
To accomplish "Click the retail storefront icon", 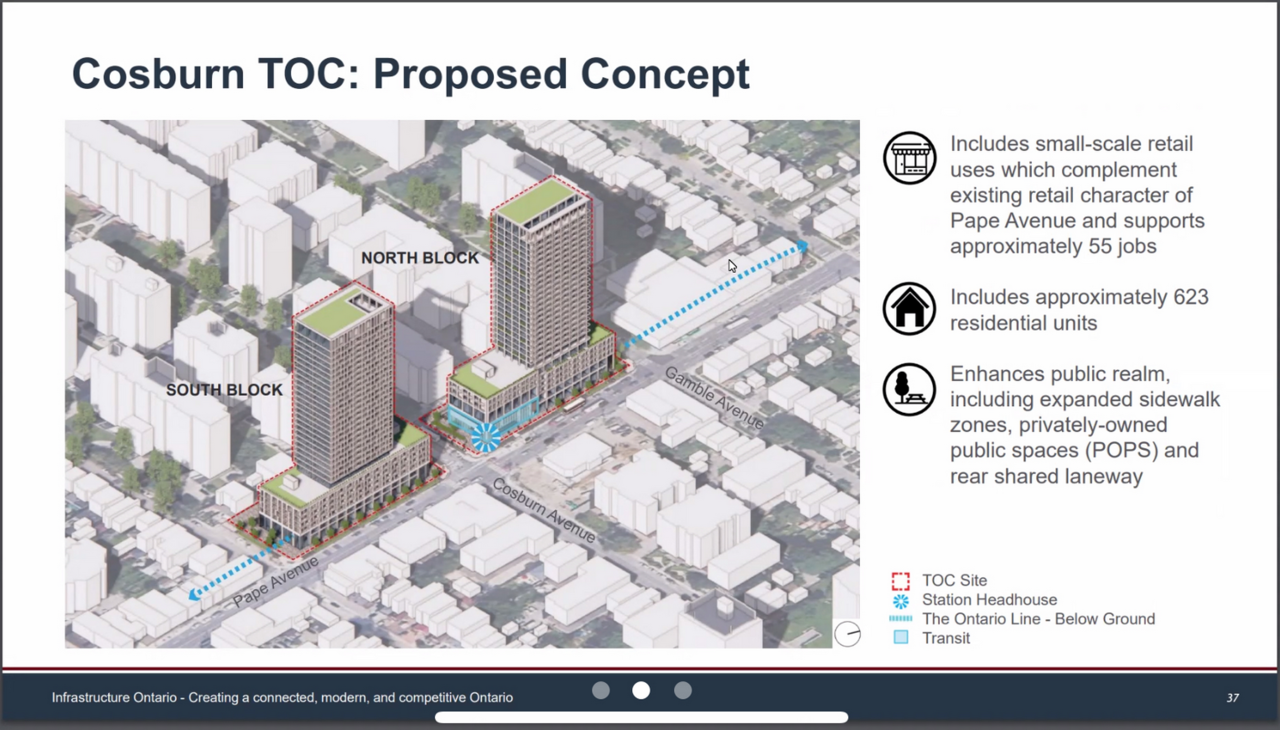I will [x=909, y=158].
